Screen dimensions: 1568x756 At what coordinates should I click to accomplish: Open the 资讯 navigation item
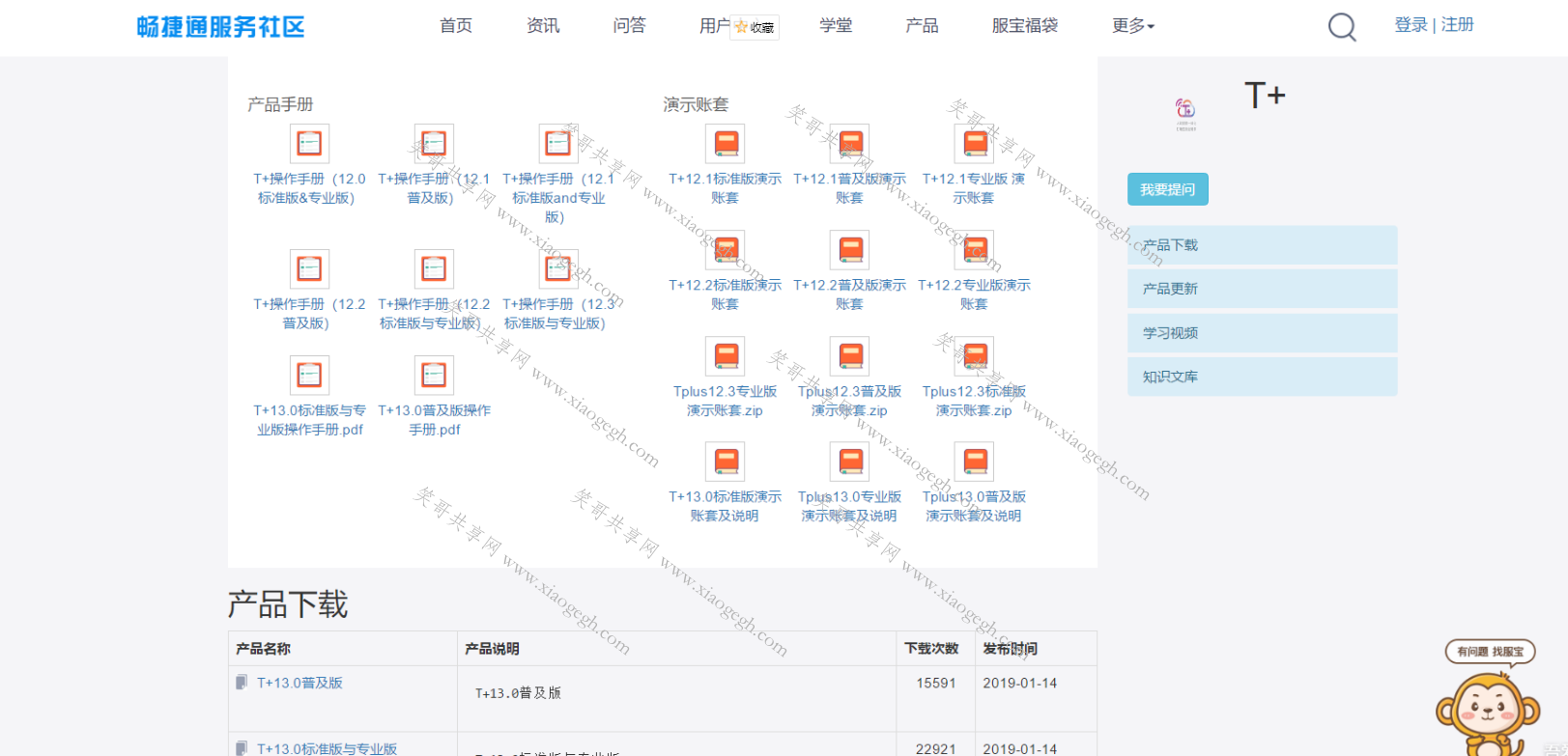(543, 26)
